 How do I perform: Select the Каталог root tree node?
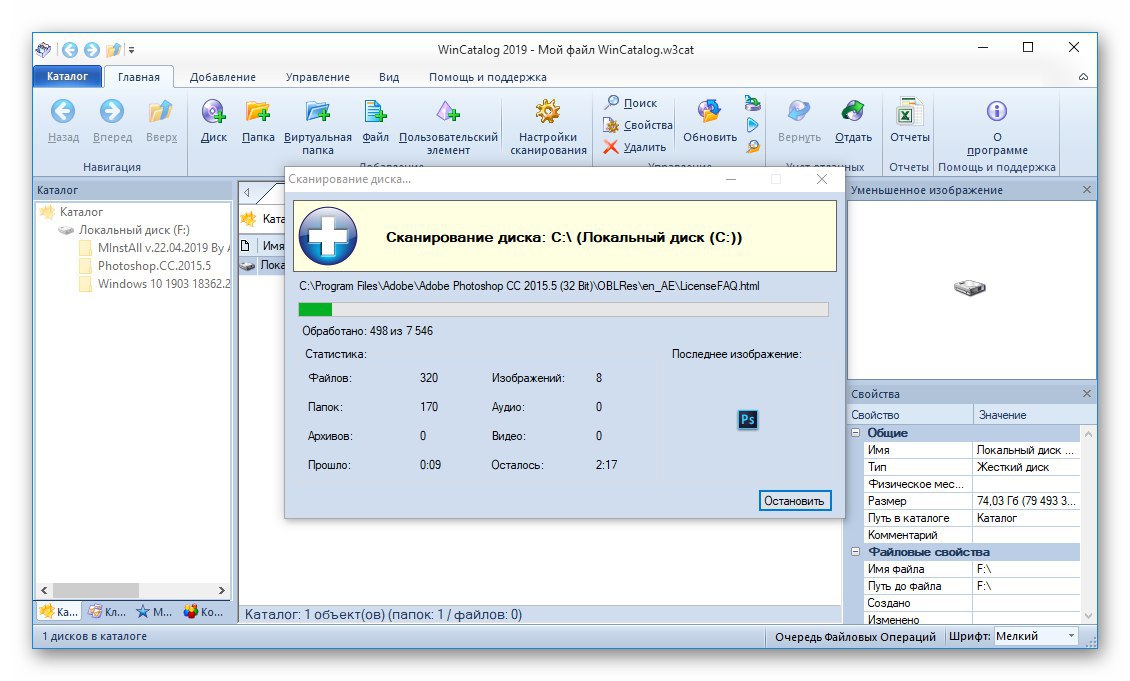81,212
